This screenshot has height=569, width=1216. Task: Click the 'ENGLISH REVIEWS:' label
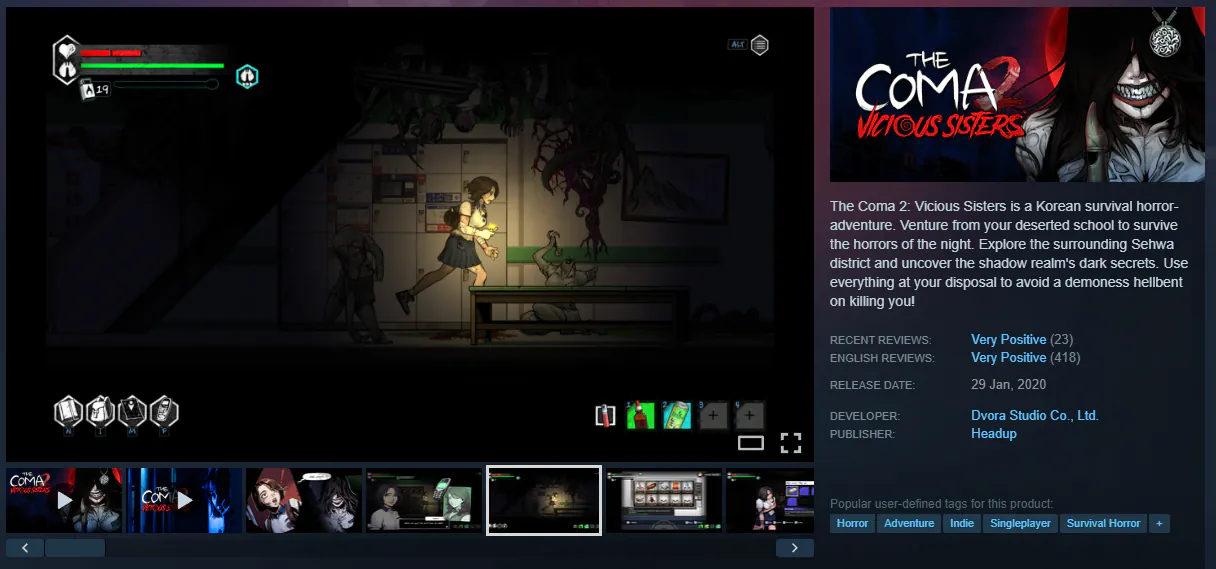point(882,358)
